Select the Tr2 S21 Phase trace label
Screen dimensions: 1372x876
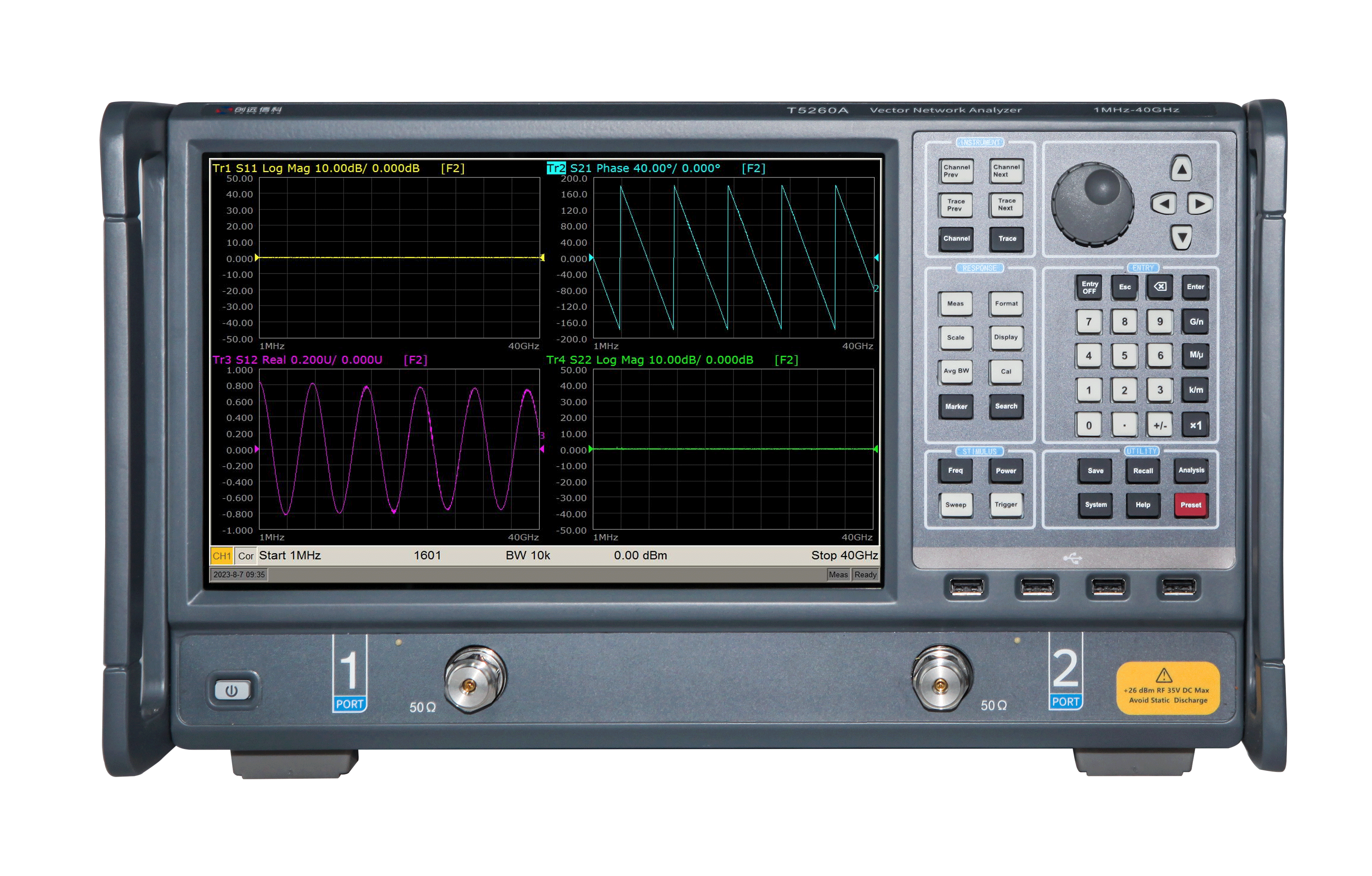(633, 168)
